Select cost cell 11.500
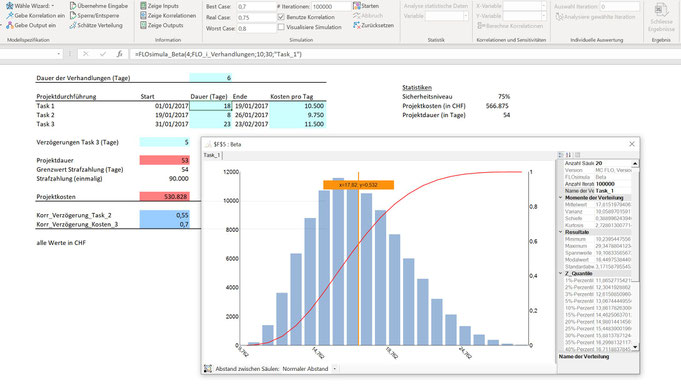 [298, 124]
